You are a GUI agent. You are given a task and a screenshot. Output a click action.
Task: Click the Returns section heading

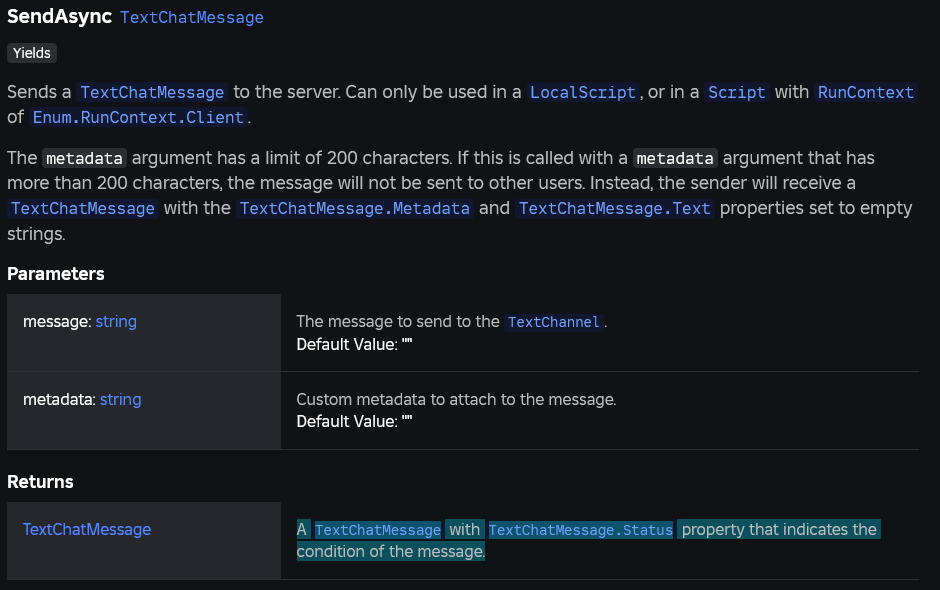pyautogui.click(x=40, y=482)
